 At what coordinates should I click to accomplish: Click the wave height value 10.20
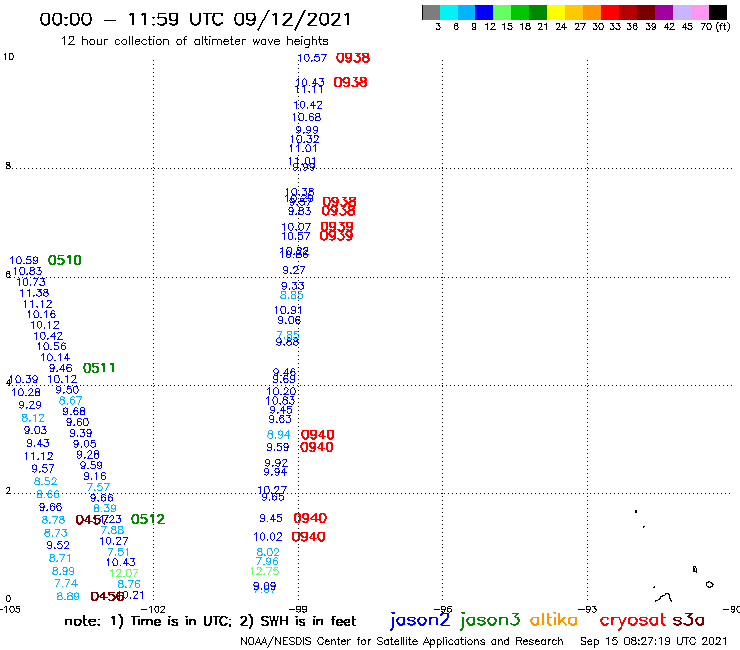281,391
